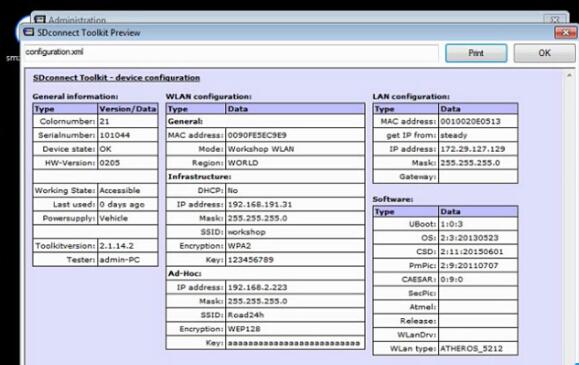Click the Version/Data column header
The width and height of the screenshot is (579, 365).
point(127,109)
